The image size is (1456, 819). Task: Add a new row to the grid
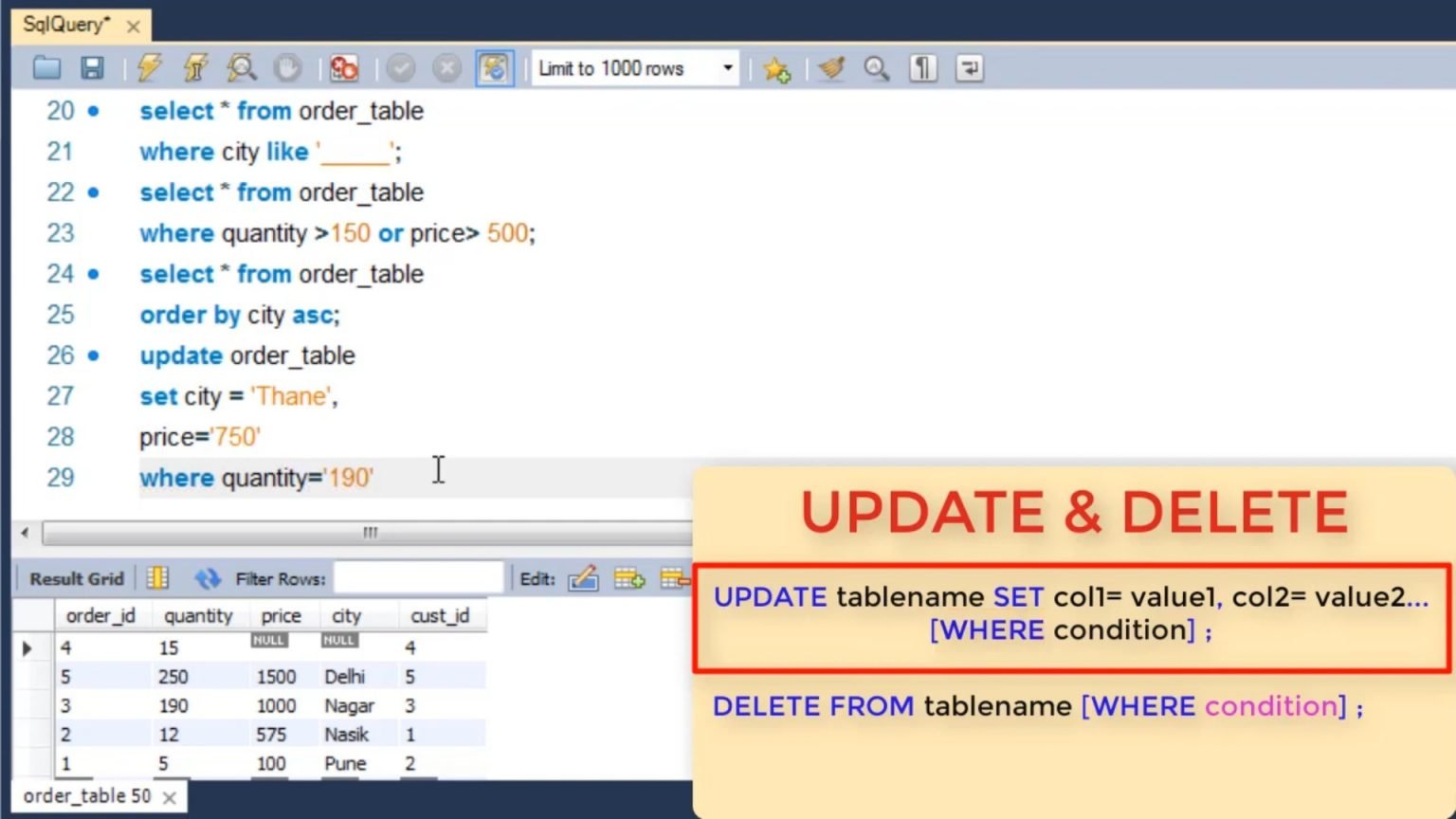(629, 578)
